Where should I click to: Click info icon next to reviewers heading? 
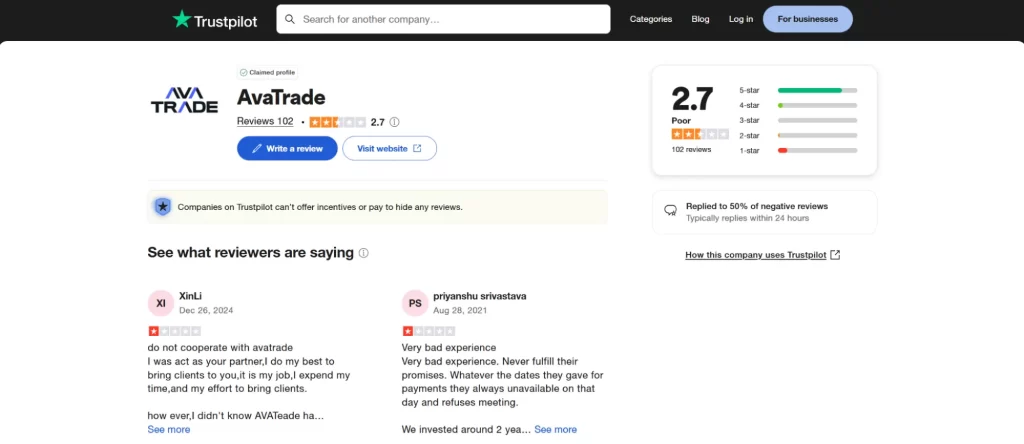click(x=364, y=253)
